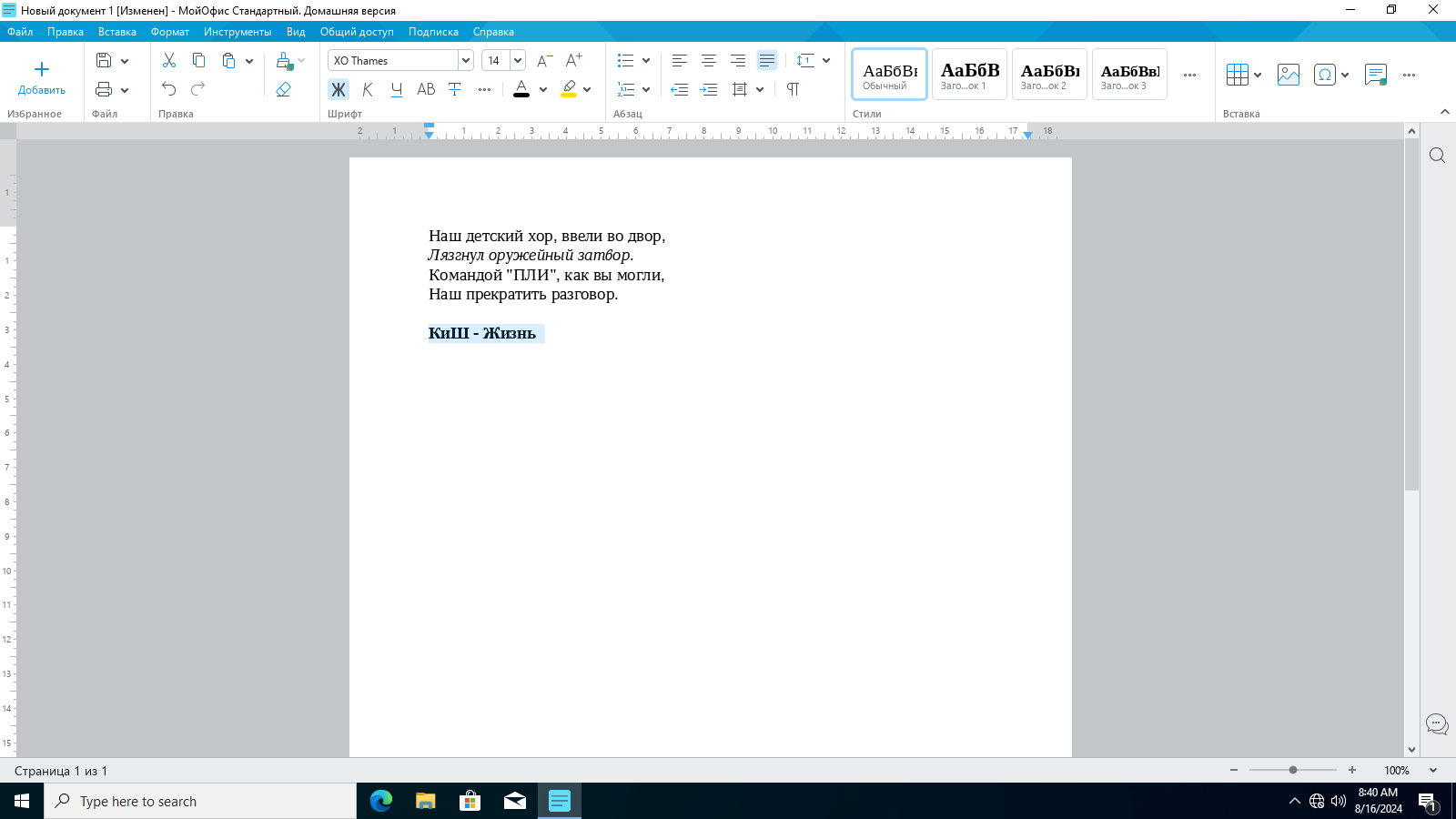The width and height of the screenshot is (1456, 819).
Task: Open the search magnifier in right sidebar
Action: pos(1437,156)
